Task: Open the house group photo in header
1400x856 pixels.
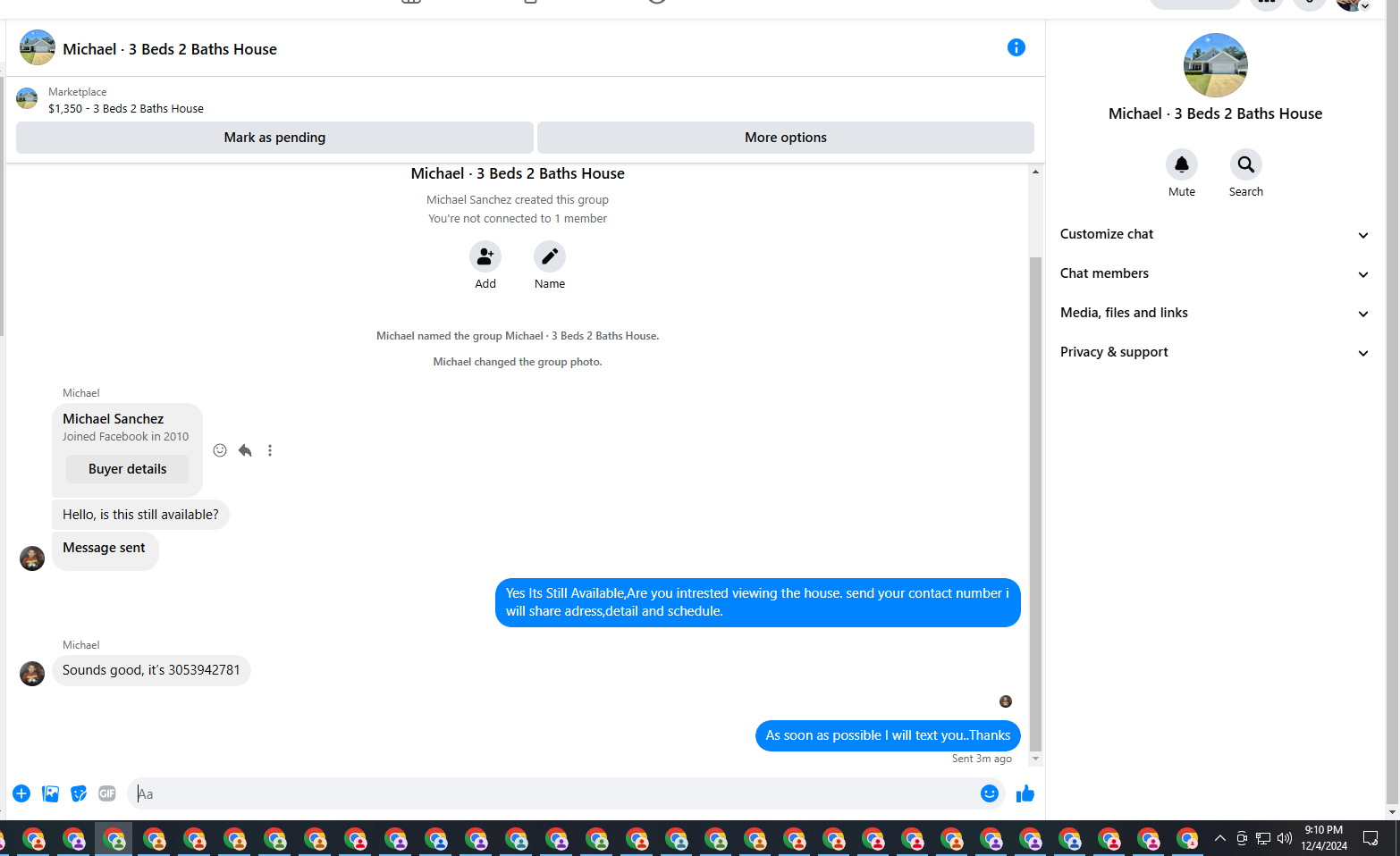Action: [38, 47]
